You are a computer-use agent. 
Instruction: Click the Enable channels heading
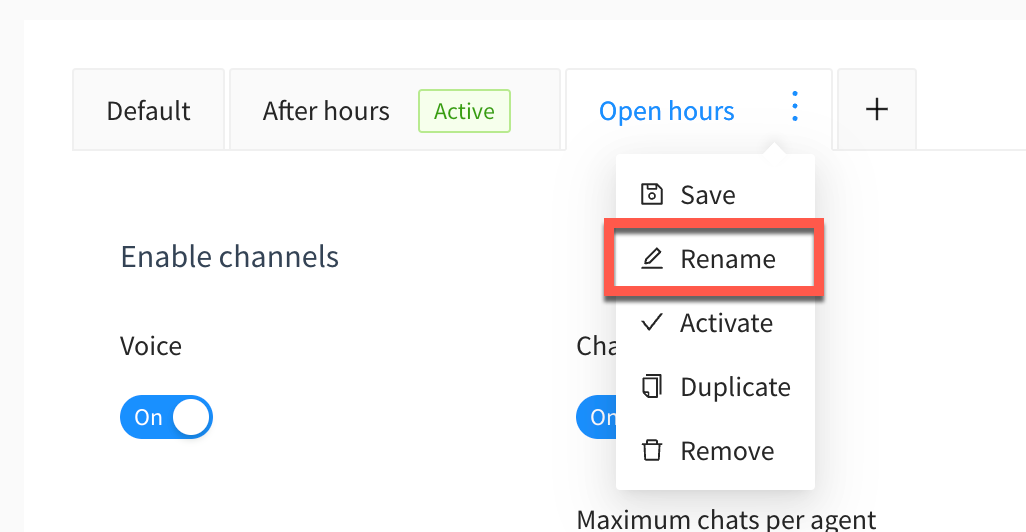[x=230, y=256]
